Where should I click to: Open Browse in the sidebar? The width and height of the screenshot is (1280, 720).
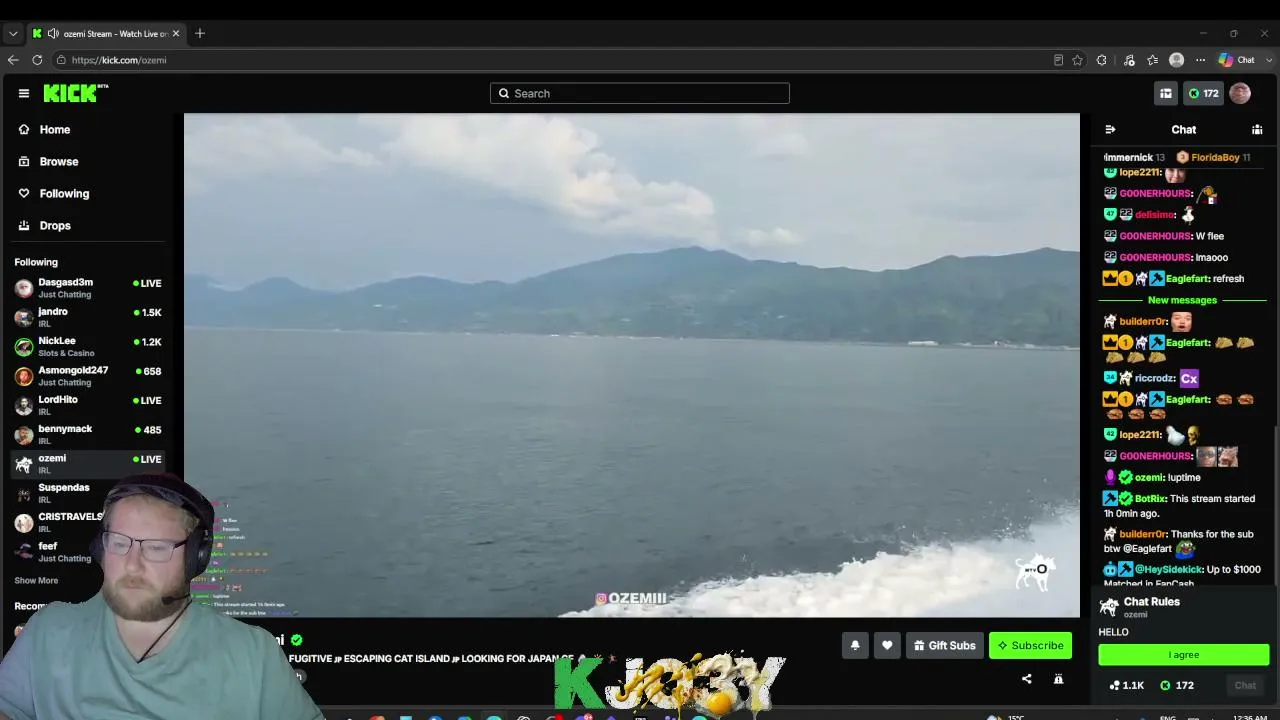(x=59, y=161)
